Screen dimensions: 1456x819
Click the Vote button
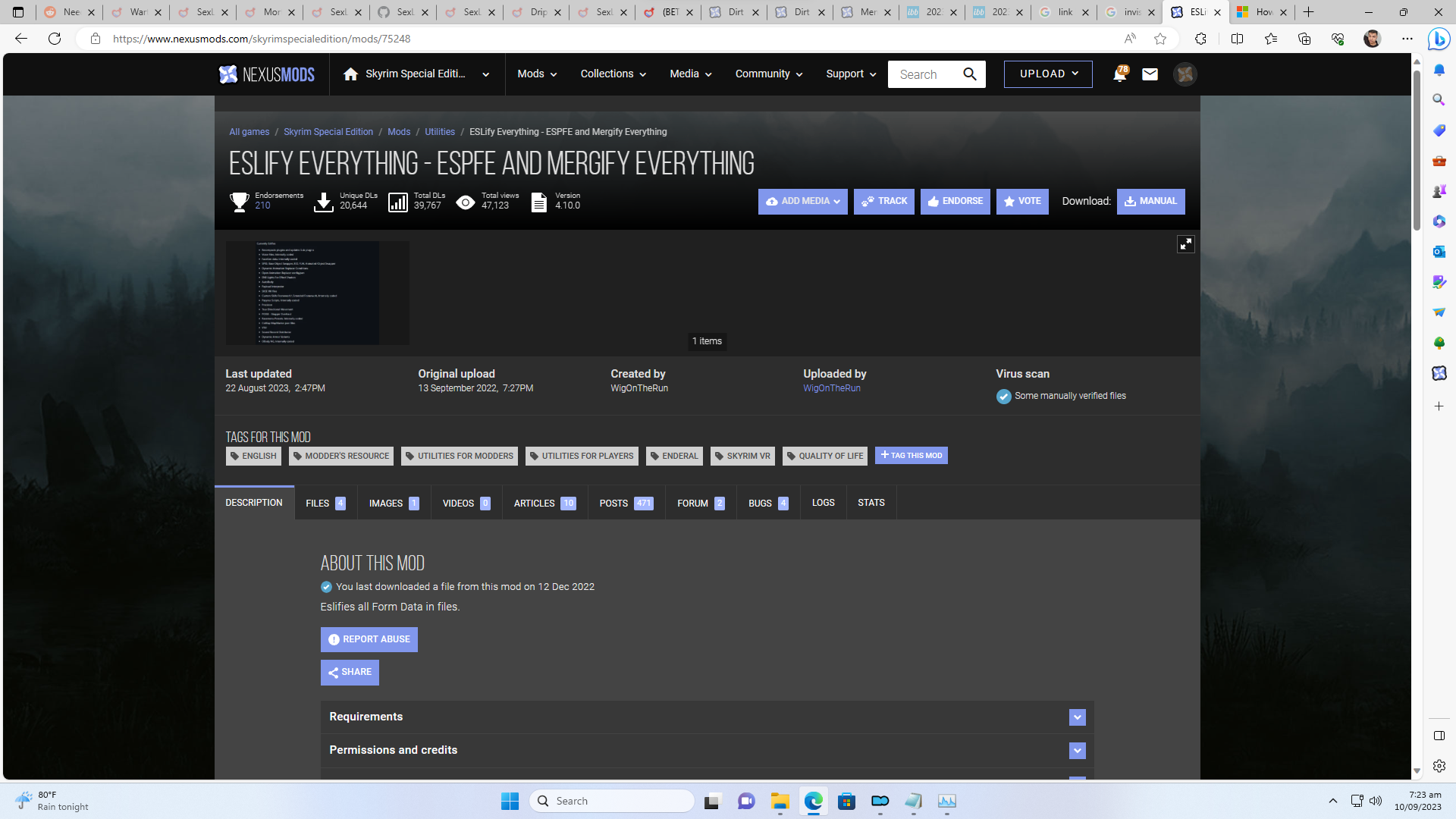[1022, 202]
